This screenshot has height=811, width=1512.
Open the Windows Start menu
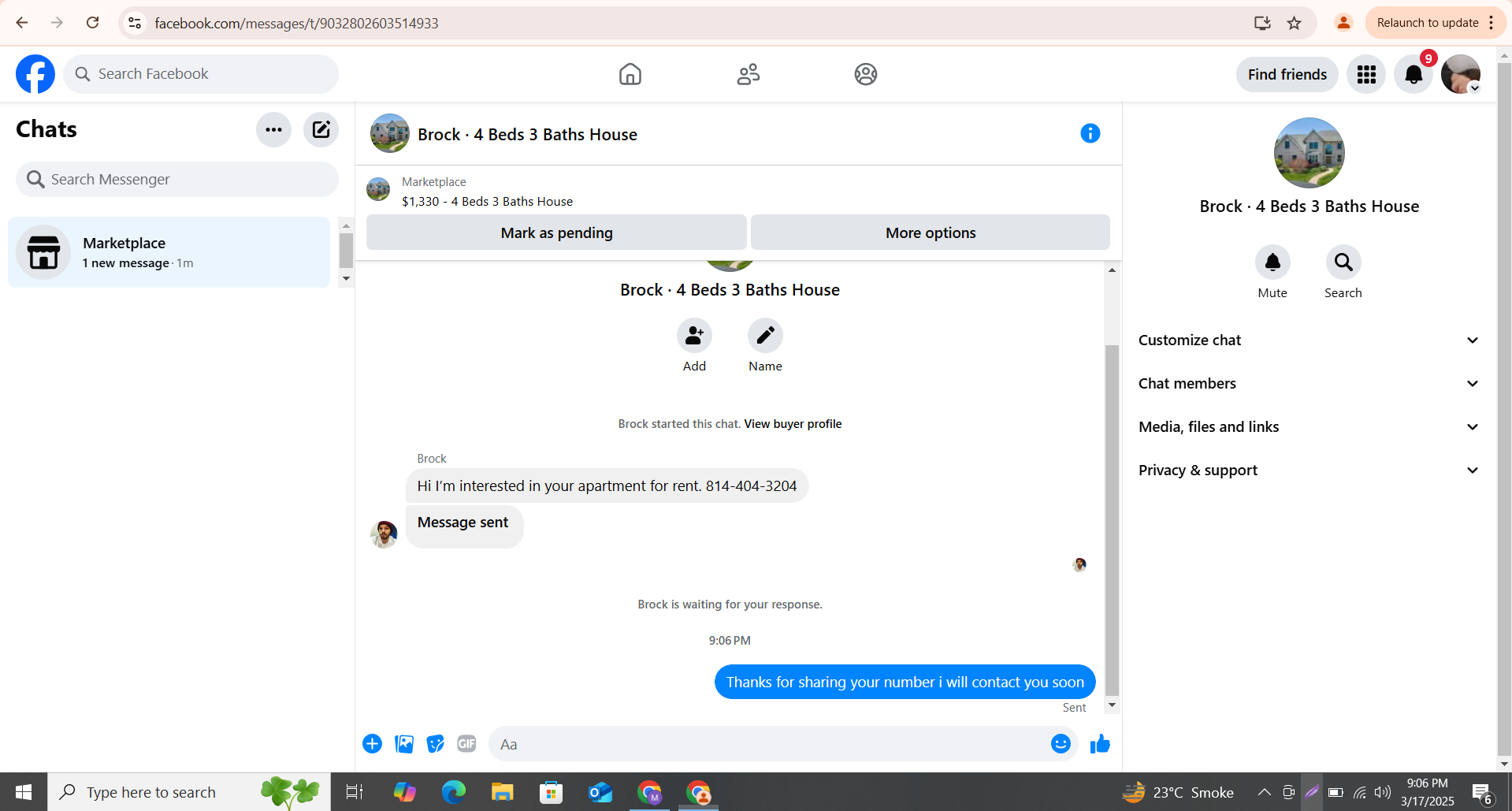click(24, 792)
